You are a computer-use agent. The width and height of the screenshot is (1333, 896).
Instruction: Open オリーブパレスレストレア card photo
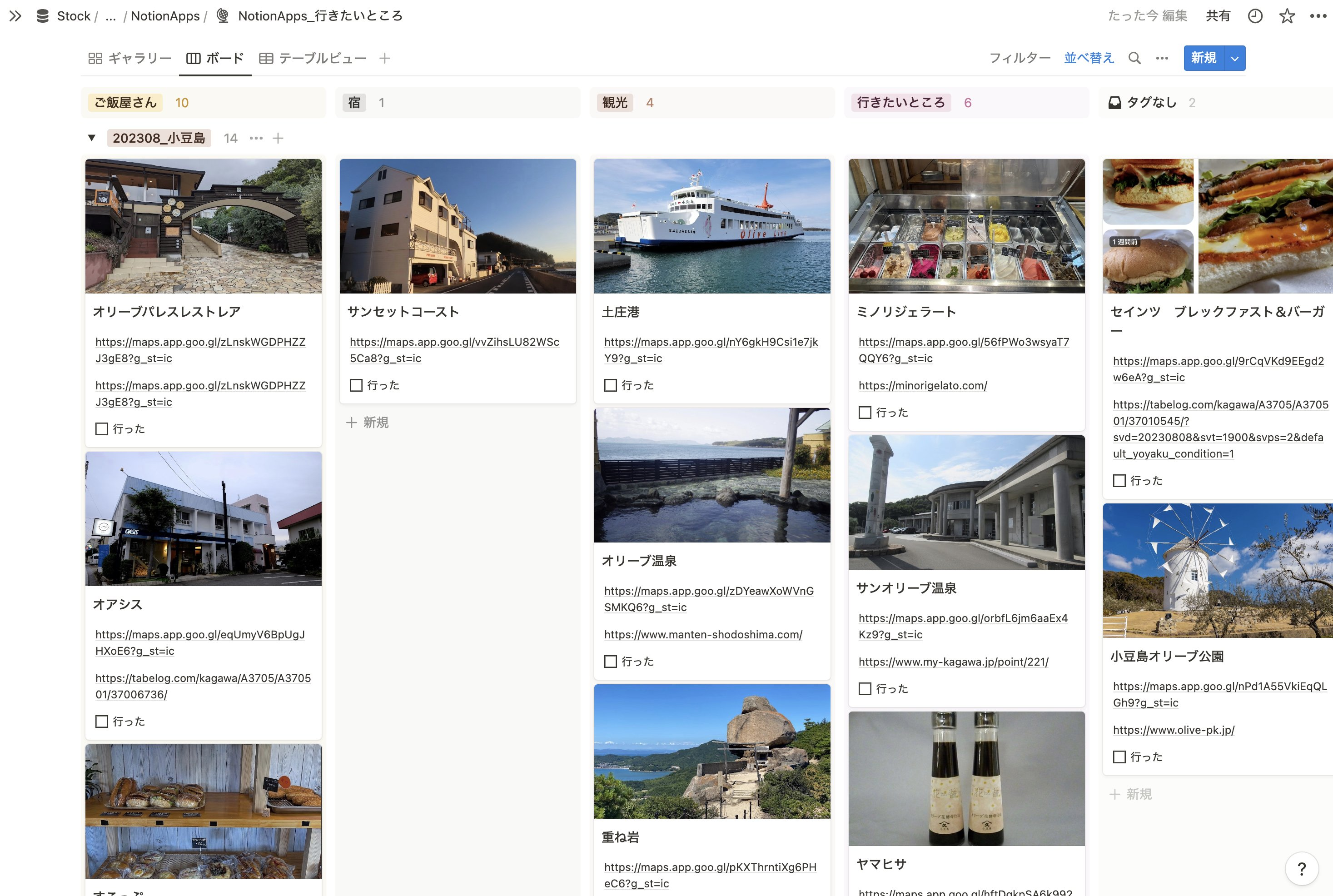204,226
